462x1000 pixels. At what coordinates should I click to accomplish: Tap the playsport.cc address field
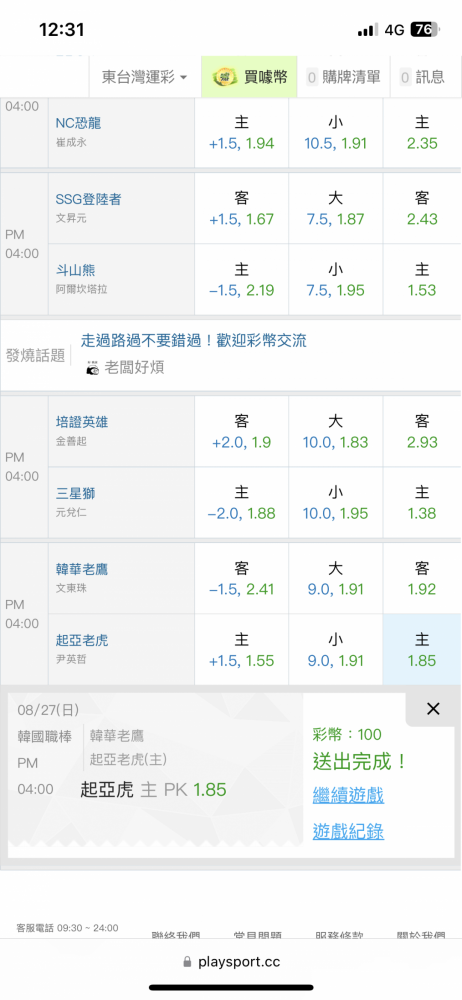point(231,962)
